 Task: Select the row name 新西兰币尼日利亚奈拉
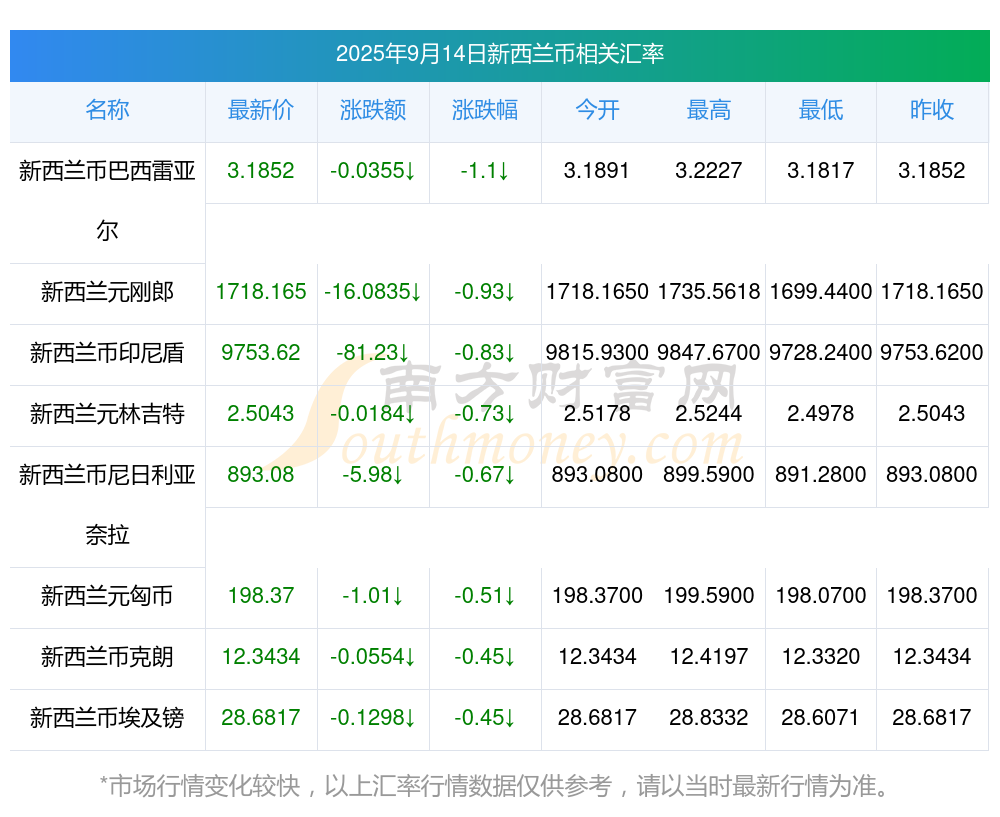107,504
